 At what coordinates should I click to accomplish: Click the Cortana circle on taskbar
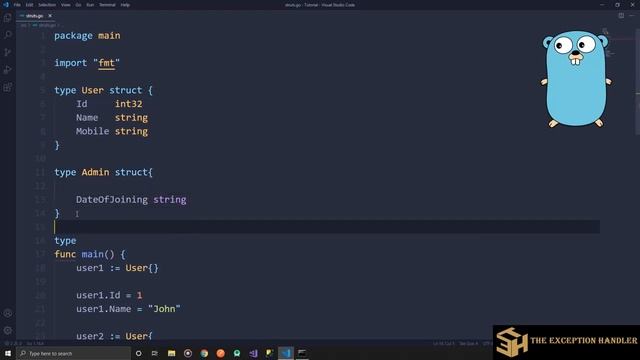pyautogui.click(x=139, y=353)
